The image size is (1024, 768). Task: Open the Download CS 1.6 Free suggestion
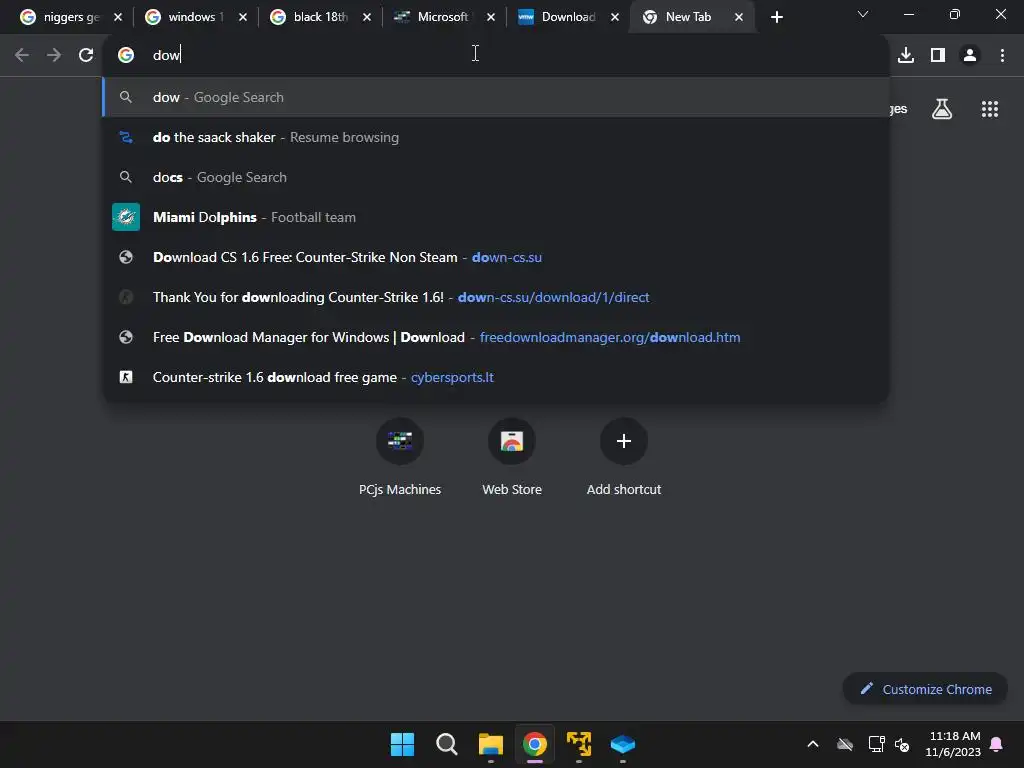pyautogui.click(x=496, y=257)
